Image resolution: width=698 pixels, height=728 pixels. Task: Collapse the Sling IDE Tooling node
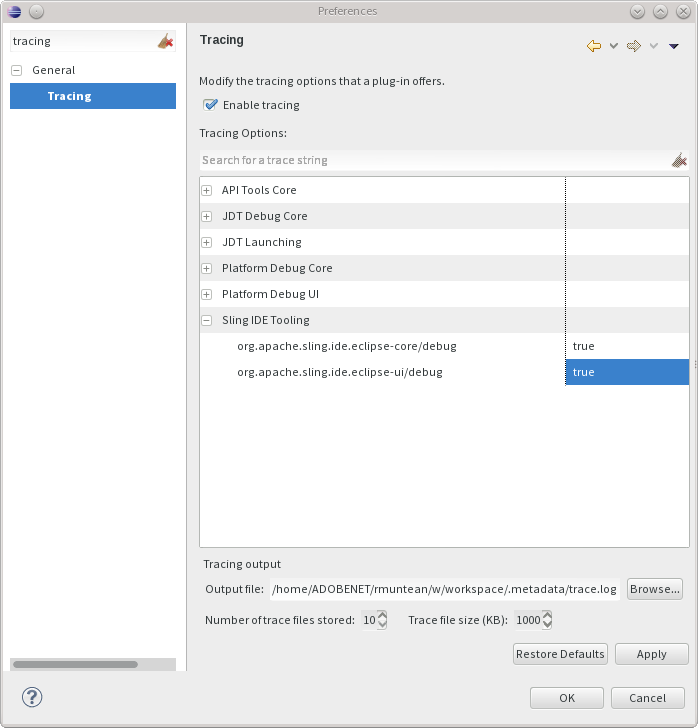click(x=207, y=320)
